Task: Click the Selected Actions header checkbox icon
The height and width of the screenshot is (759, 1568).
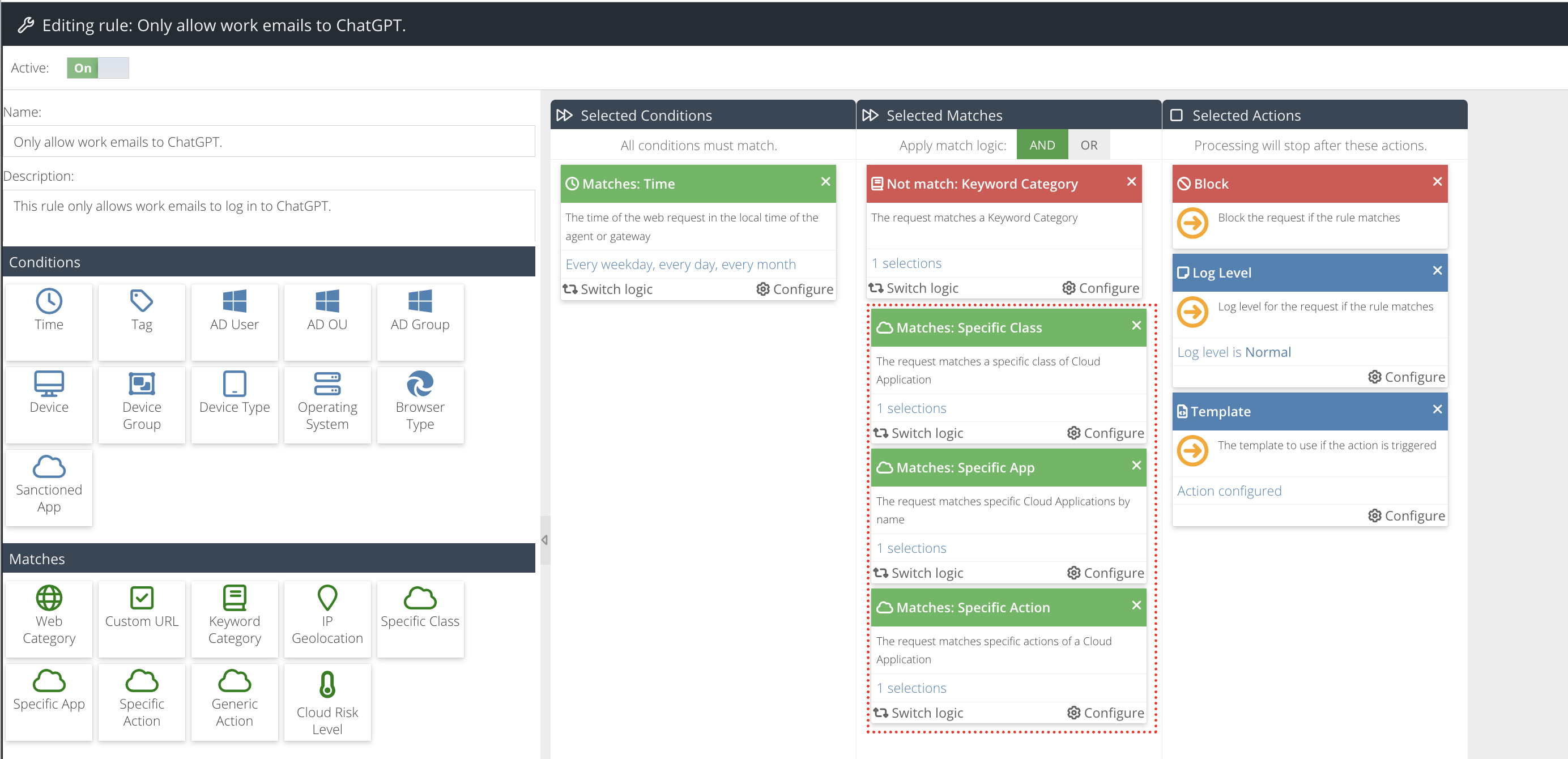Action: [x=1177, y=115]
